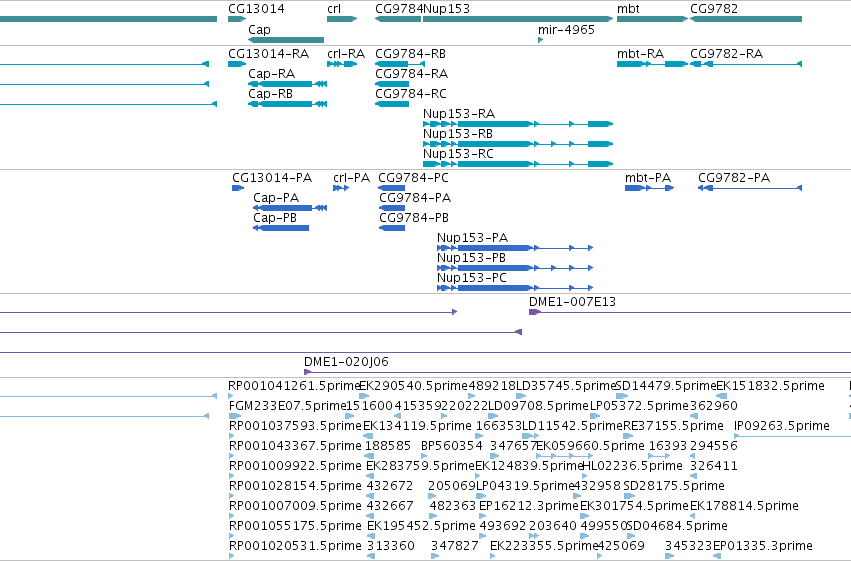Select transcript Cap-RA
Screen dimensions: 851x561
point(271,74)
